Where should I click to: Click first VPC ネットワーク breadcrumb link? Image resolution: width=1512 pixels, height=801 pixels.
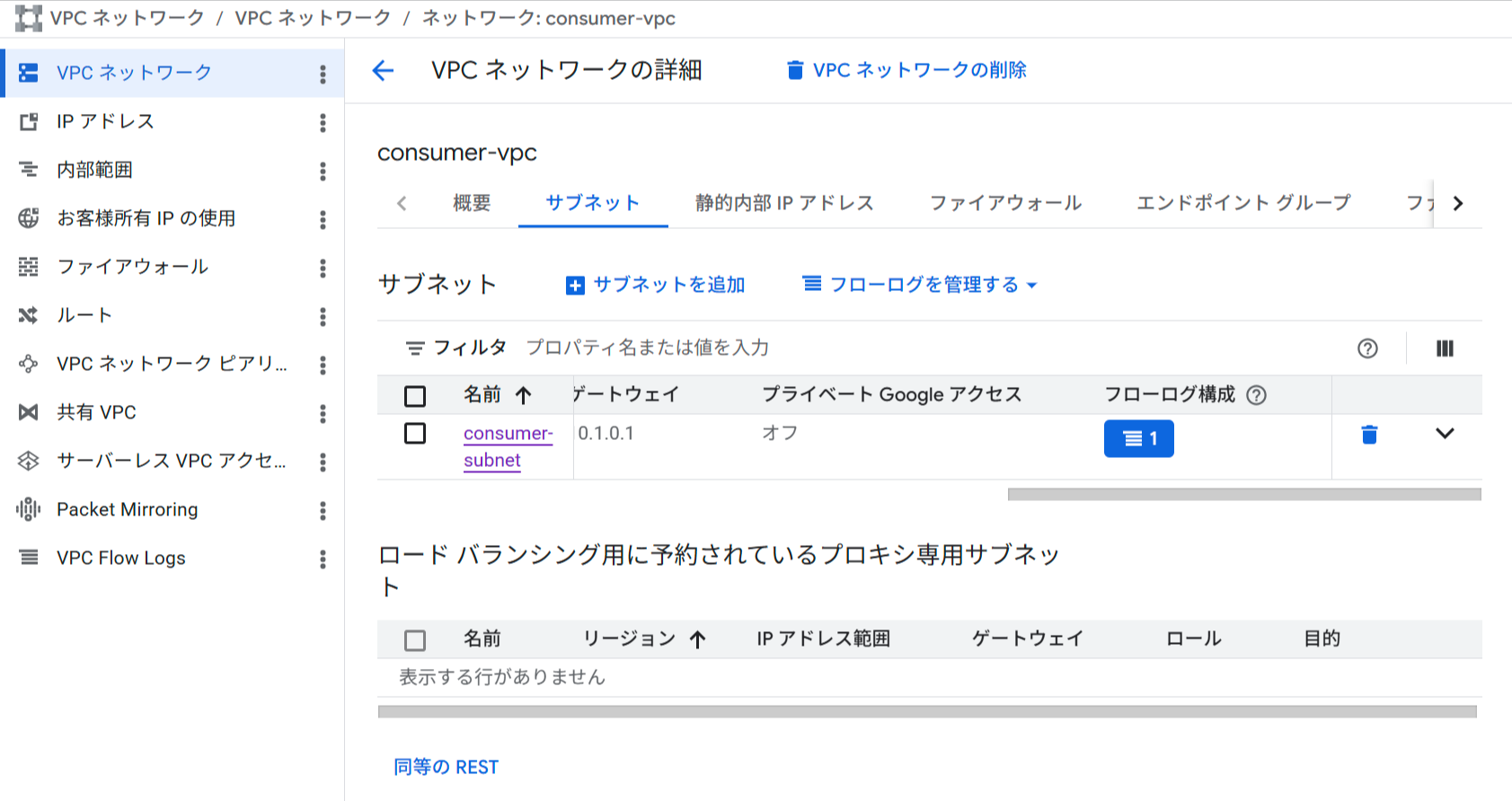click(128, 18)
